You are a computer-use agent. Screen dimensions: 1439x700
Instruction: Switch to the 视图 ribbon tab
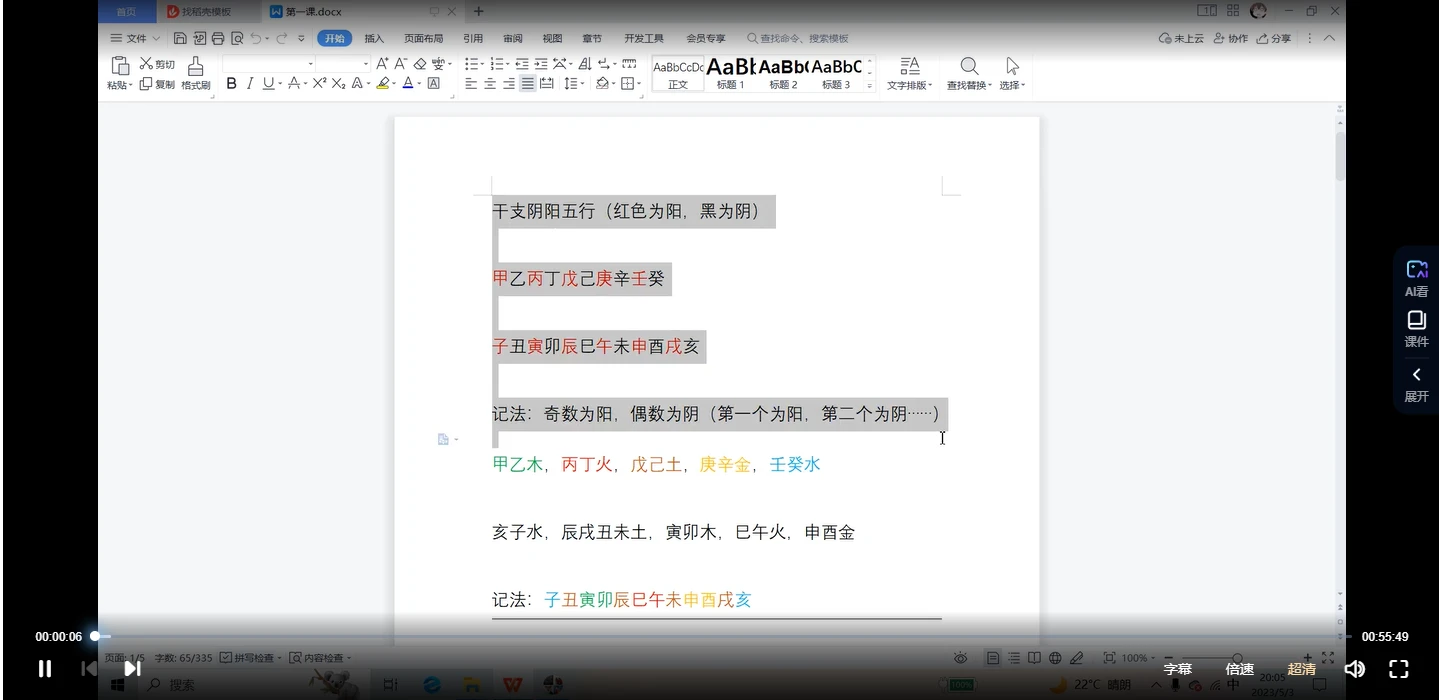tap(552, 38)
